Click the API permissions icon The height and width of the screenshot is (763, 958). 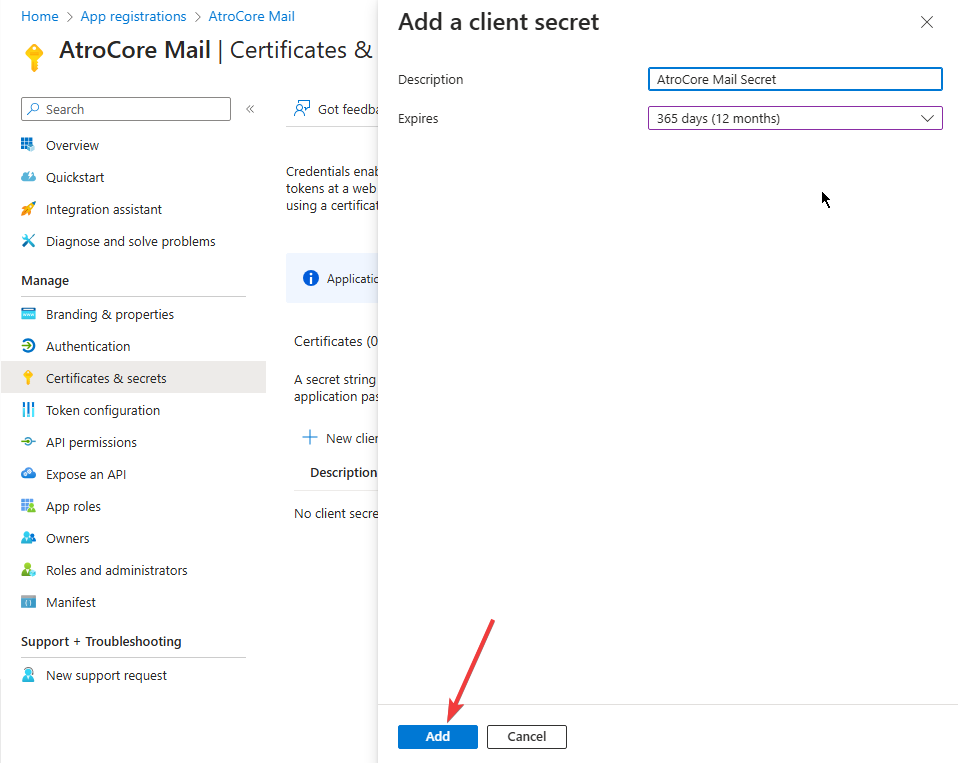pyautogui.click(x=28, y=442)
